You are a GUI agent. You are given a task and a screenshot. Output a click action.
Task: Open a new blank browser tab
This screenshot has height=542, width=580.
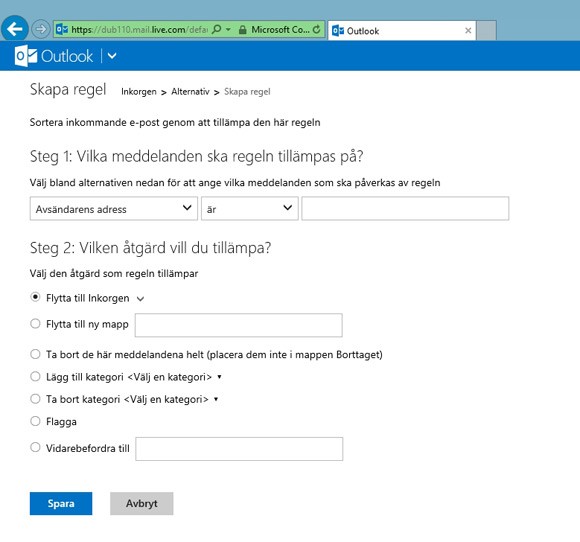click(486, 30)
